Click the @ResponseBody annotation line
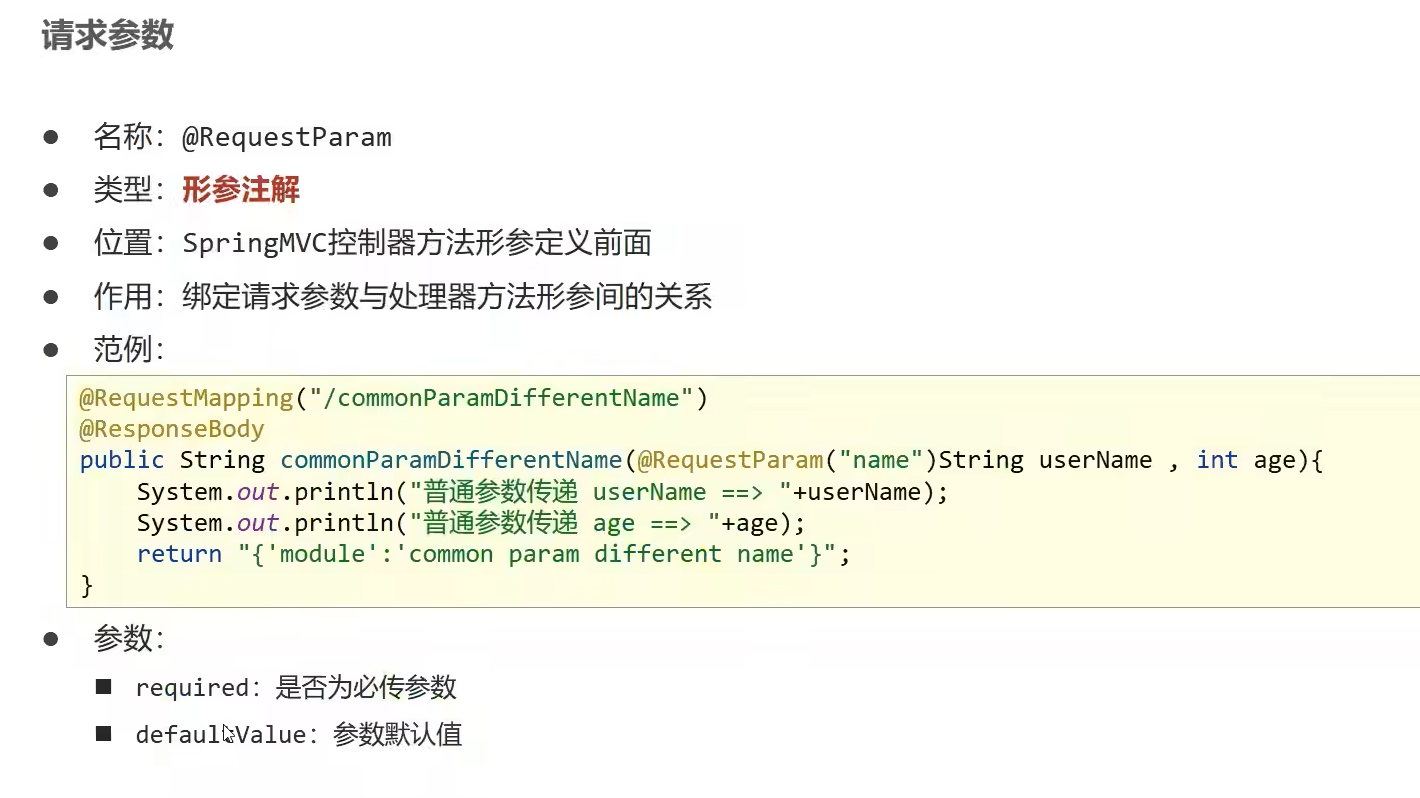Viewport: 1420px width, 798px height. pyautogui.click(x=172, y=429)
